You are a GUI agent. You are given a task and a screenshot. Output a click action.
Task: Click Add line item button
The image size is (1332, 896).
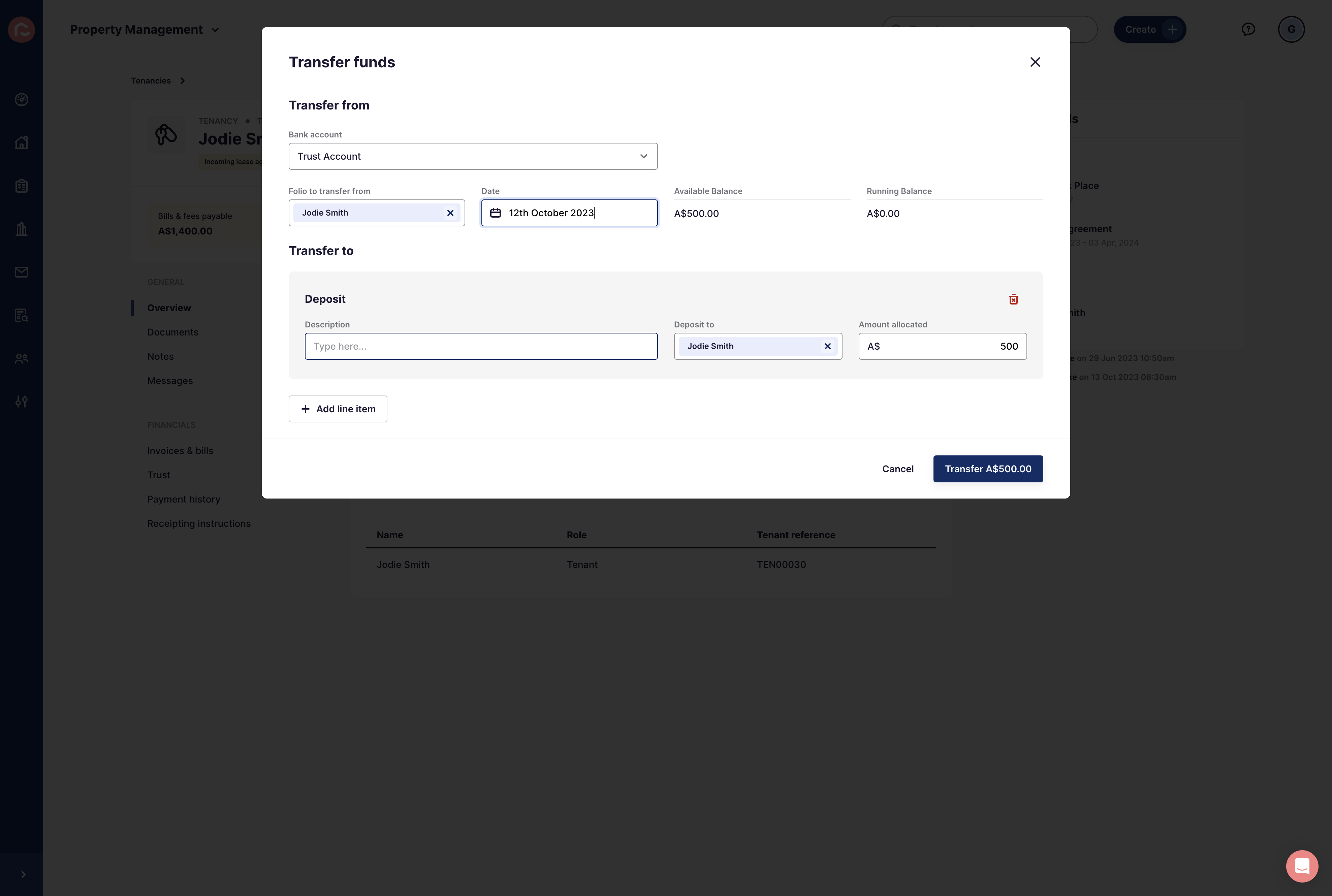point(338,409)
